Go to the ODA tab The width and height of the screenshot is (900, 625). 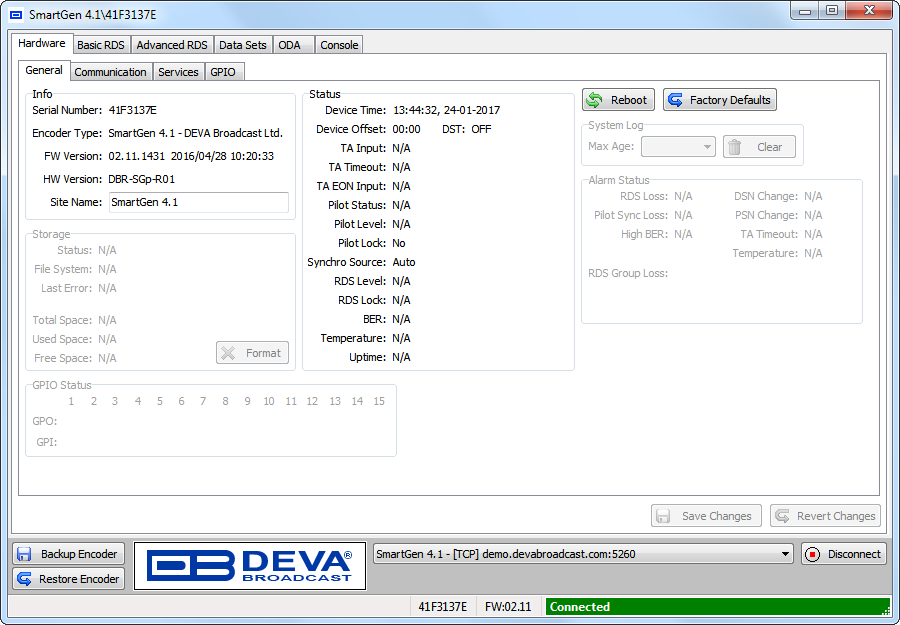tap(289, 45)
